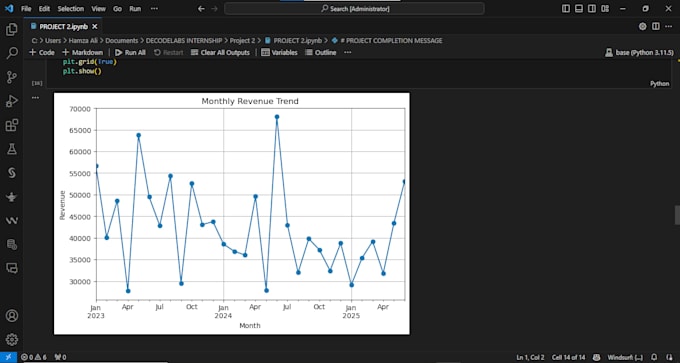The width and height of the screenshot is (680, 363).
Task: Open the Testing flask view
Action: coord(12,149)
